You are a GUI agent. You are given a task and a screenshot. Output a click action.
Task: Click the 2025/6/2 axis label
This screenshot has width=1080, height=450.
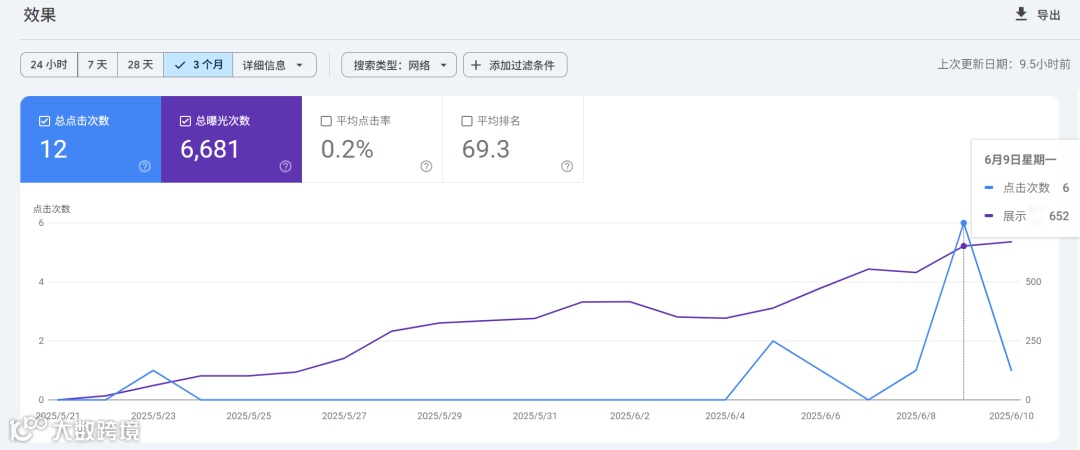(630, 416)
